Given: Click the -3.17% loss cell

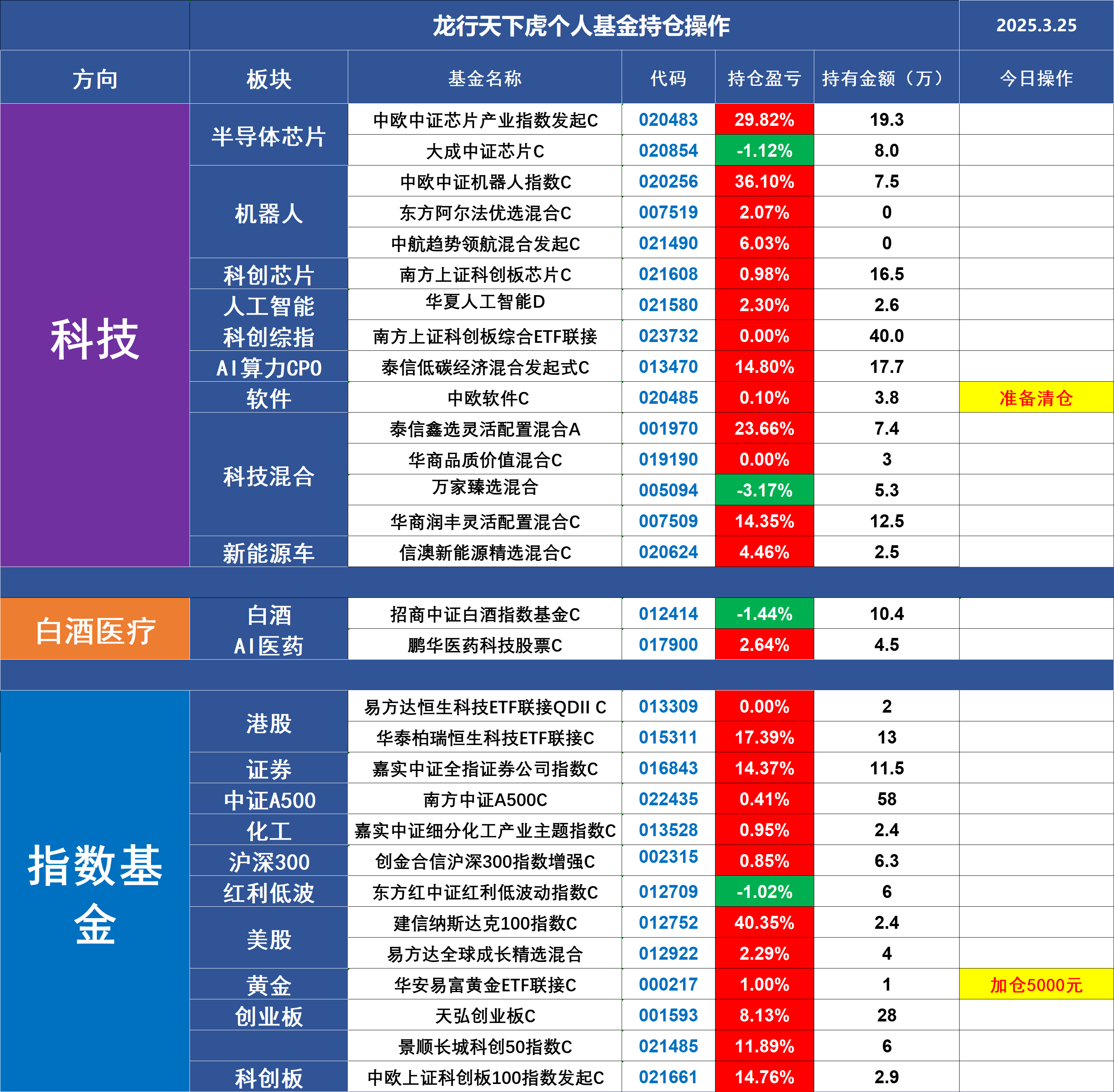Looking at the screenshot, I should click(764, 490).
